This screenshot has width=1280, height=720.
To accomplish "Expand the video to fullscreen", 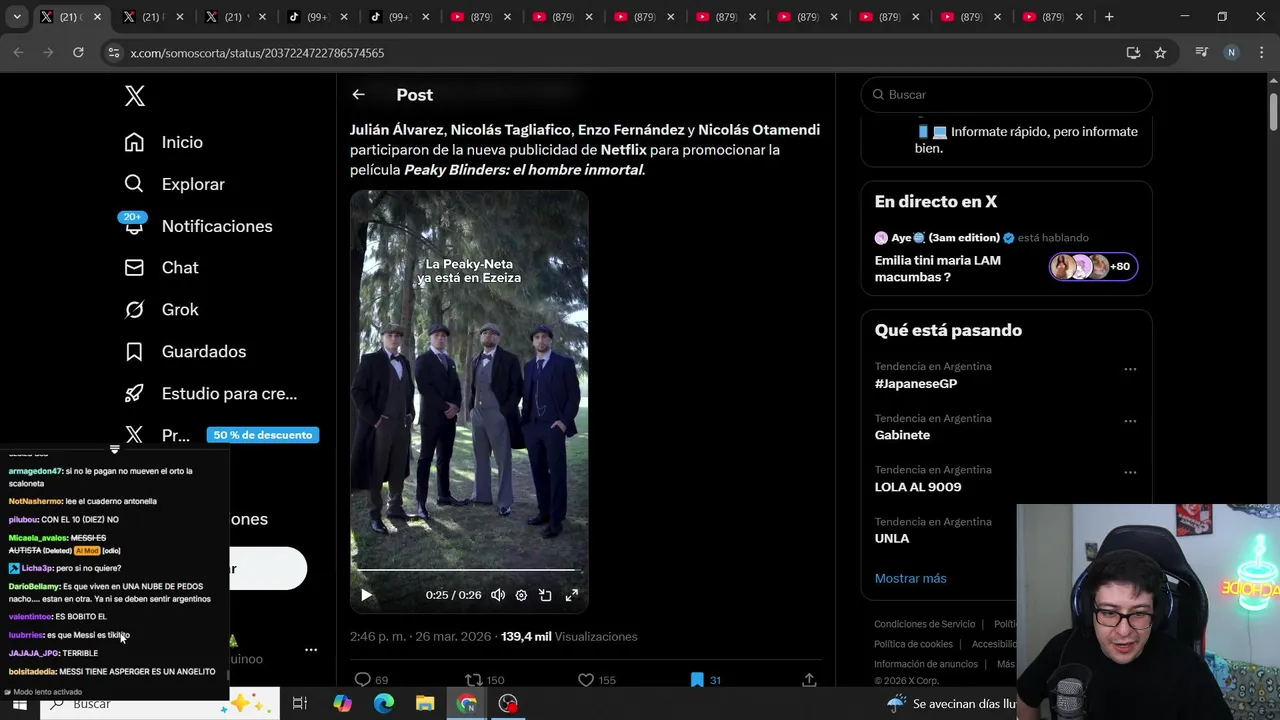I will coord(572,595).
